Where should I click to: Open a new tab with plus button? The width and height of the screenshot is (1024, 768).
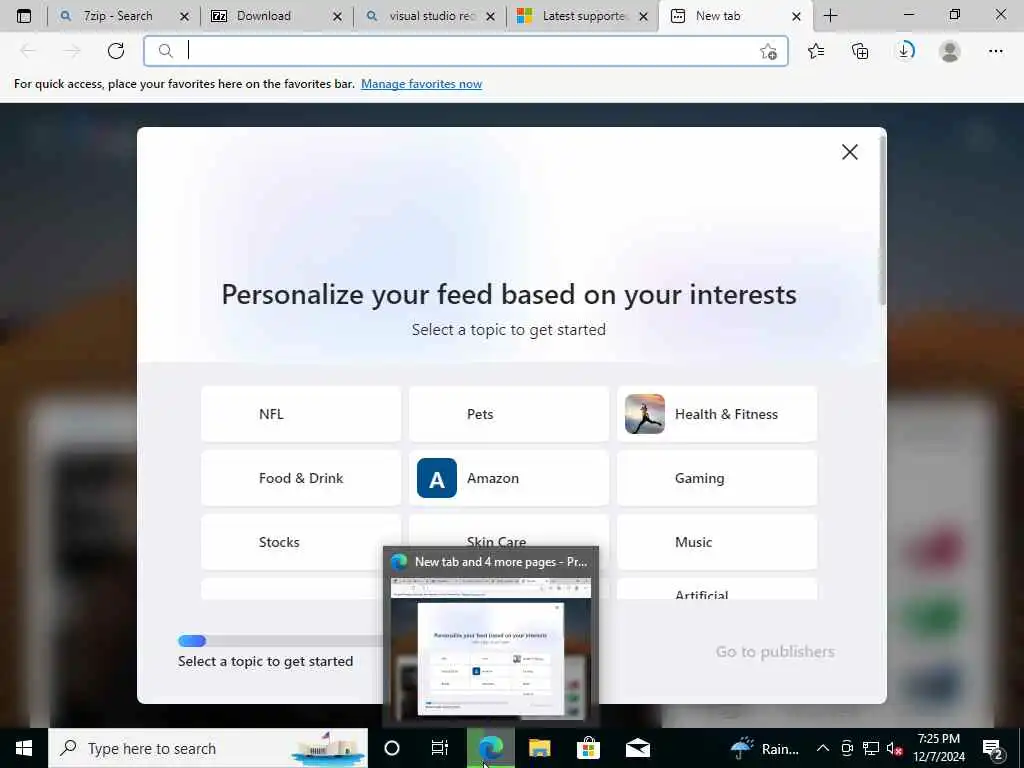coord(831,16)
